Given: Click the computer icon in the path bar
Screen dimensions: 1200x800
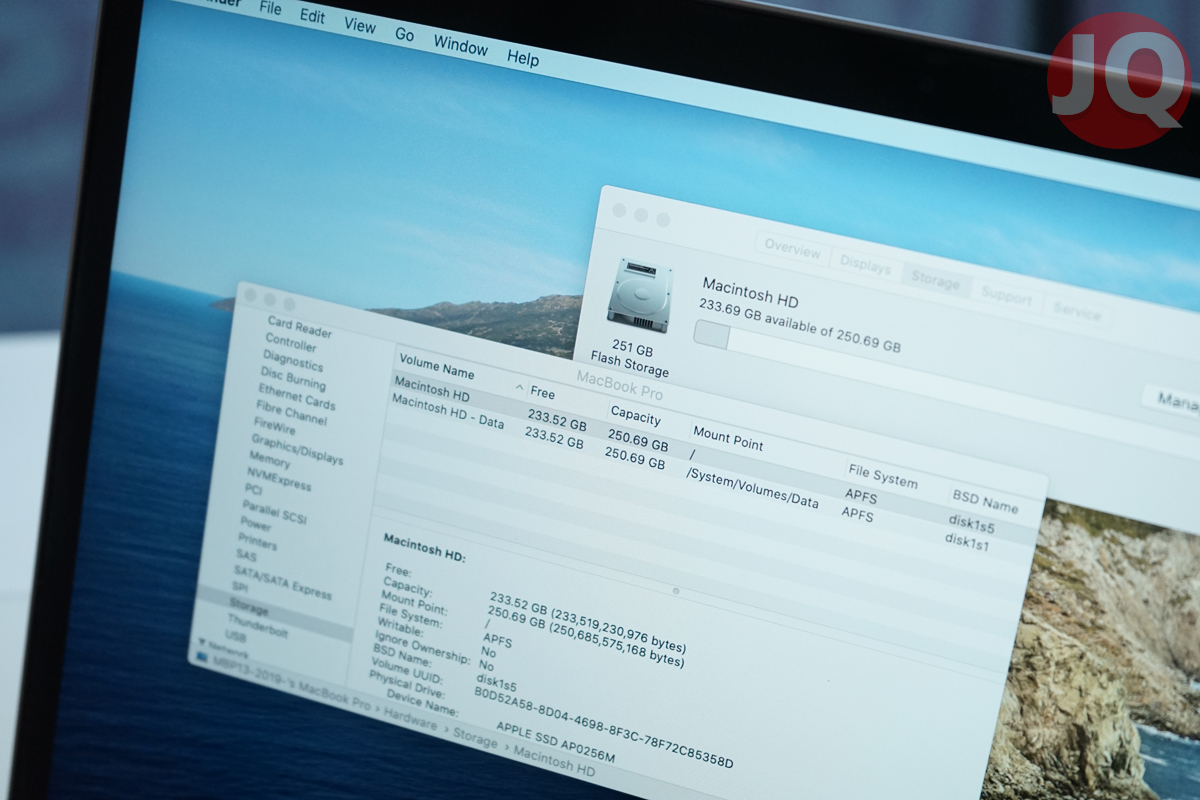Looking at the screenshot, I should (203, 657).
